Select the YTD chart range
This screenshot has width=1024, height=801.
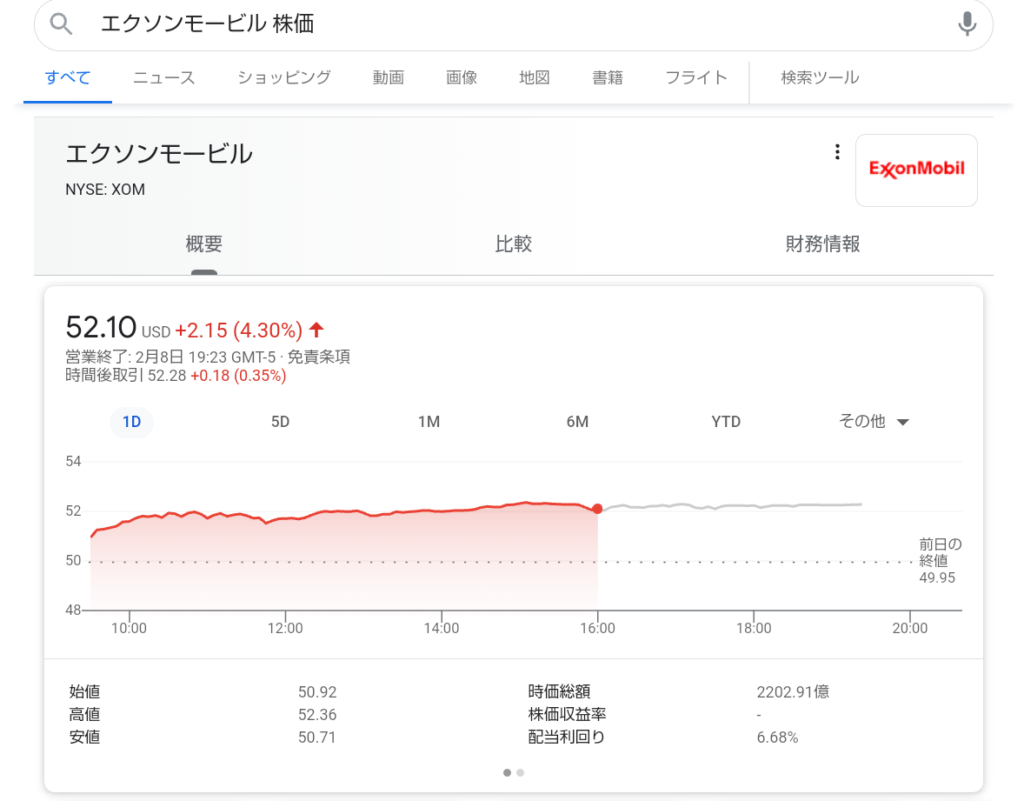tap(726, 422)
